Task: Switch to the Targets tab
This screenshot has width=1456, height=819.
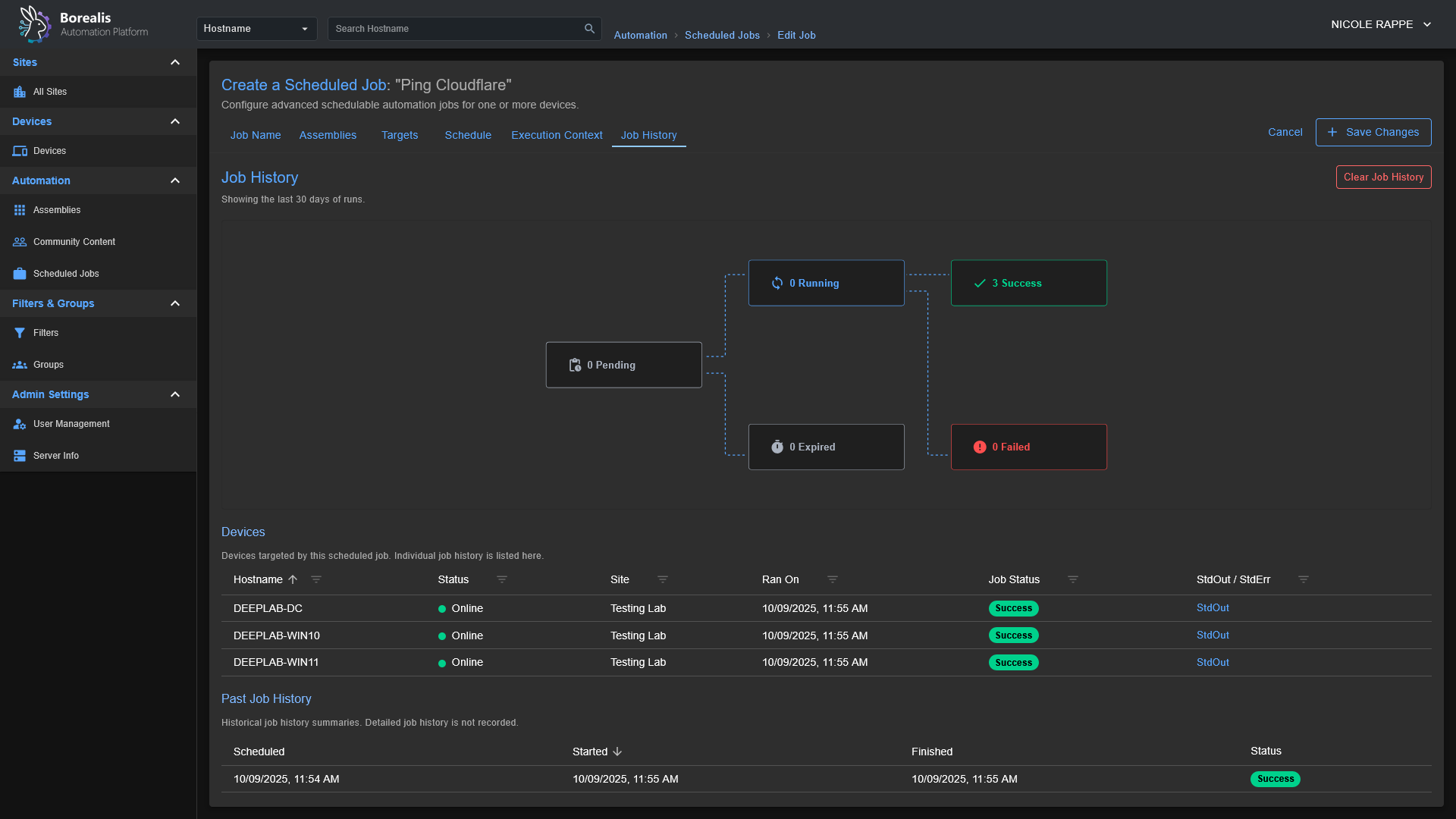Action: [400, 135]
